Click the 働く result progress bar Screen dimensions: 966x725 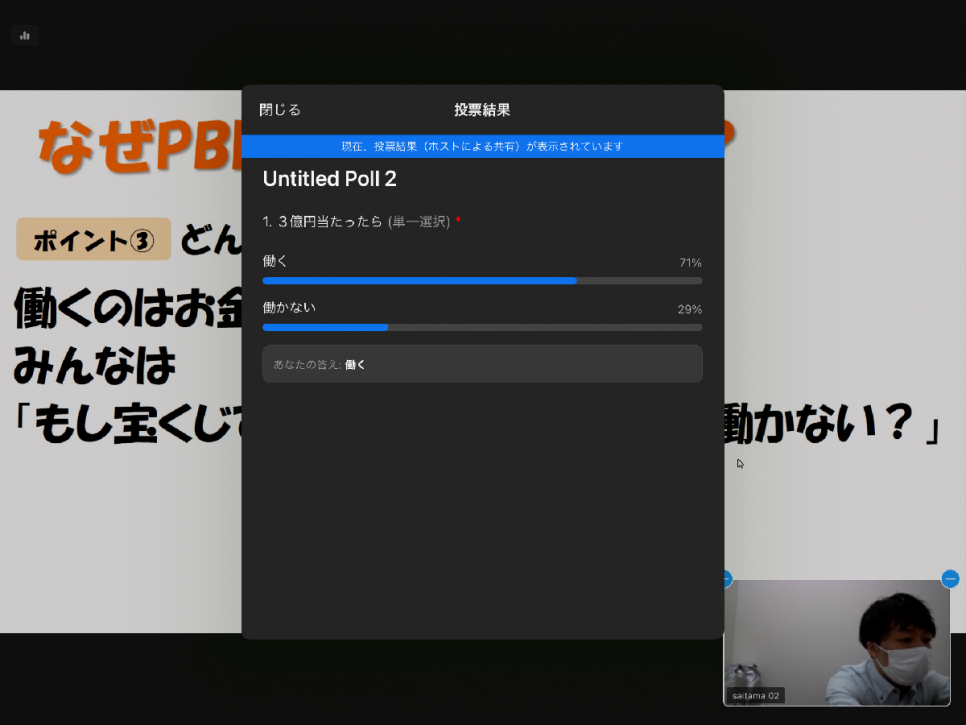pyautogui.click(x=482, y=281)
